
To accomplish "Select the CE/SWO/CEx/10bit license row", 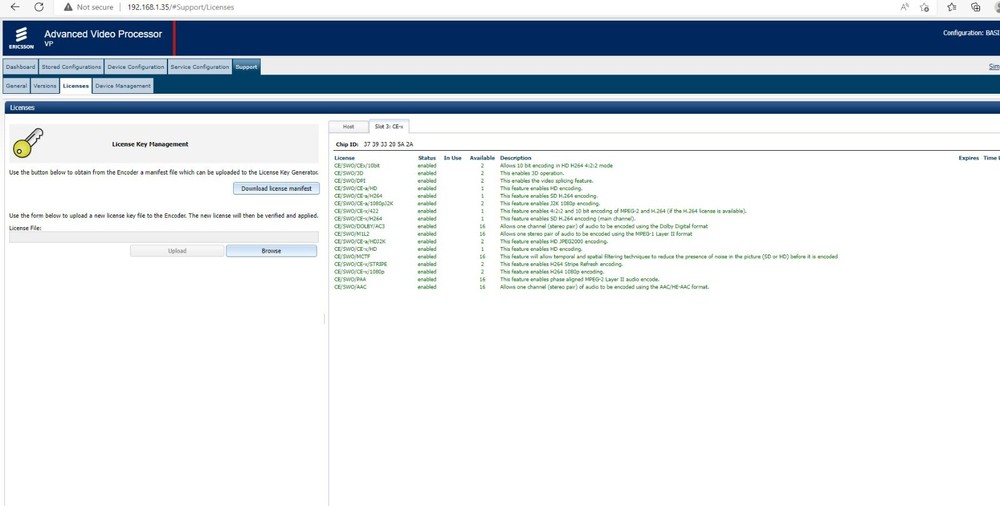I will point(357,165).
